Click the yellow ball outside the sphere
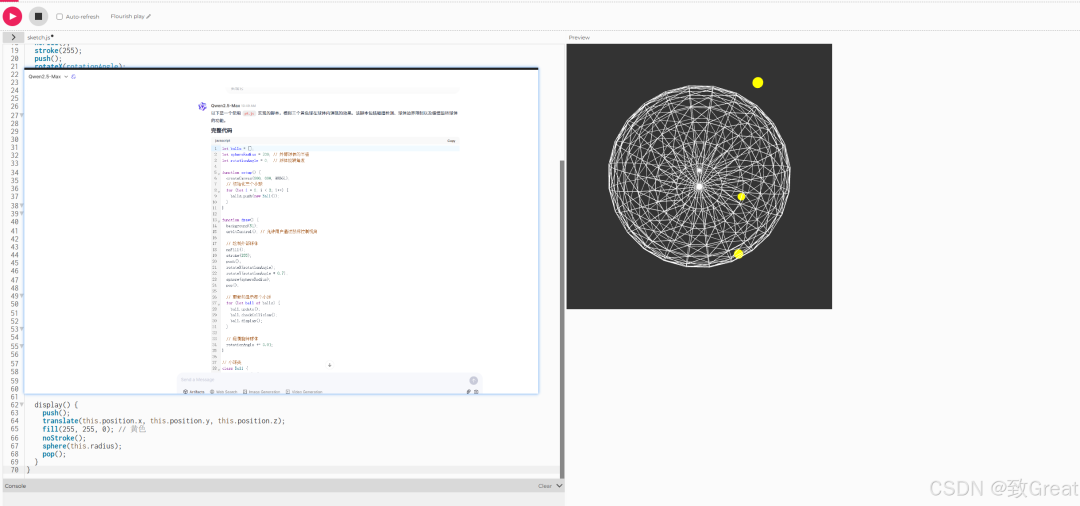The image size is (1080, 506). point(758,83)
